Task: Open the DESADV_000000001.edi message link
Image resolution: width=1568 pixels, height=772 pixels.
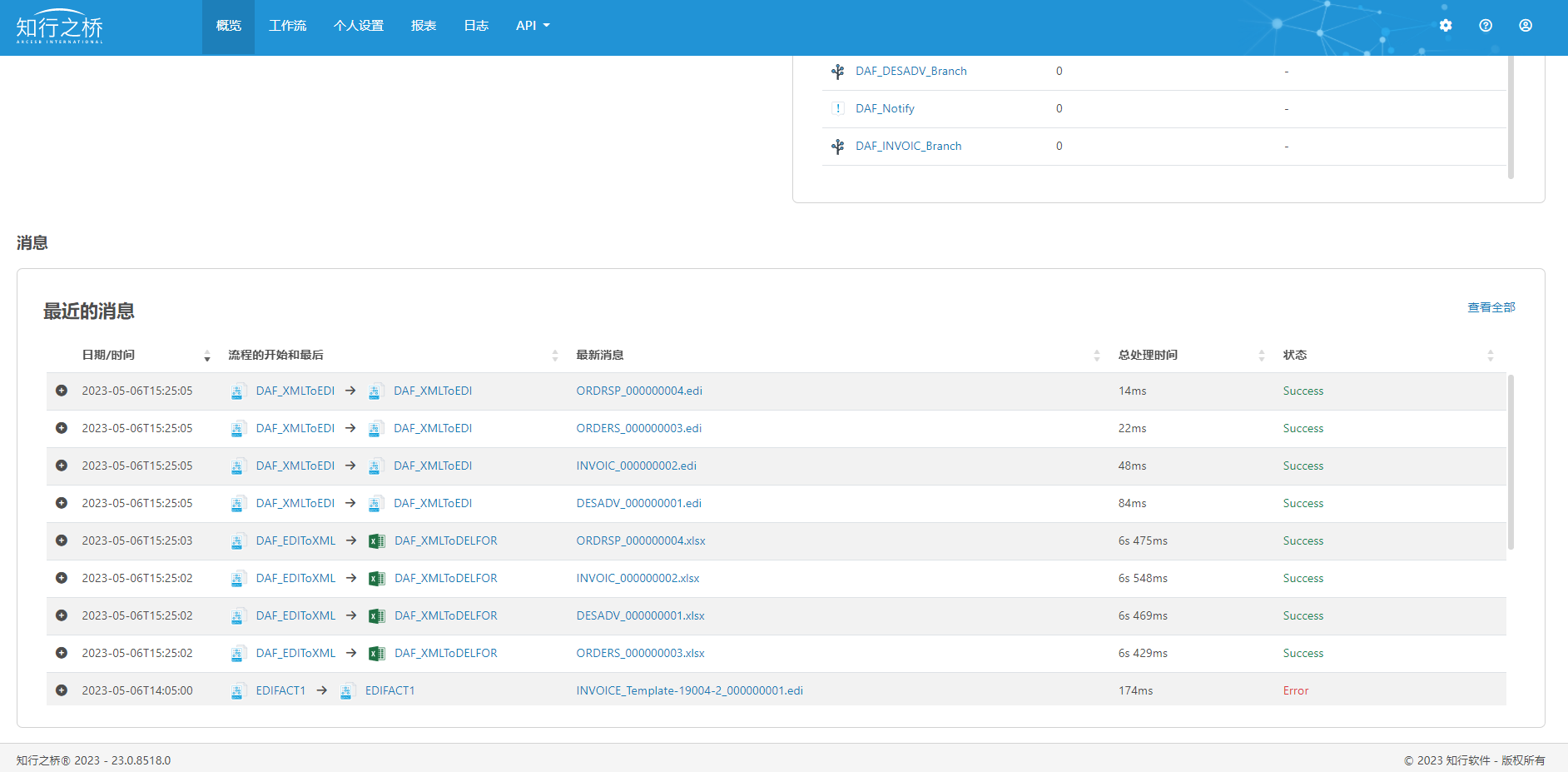Action: 638,504
